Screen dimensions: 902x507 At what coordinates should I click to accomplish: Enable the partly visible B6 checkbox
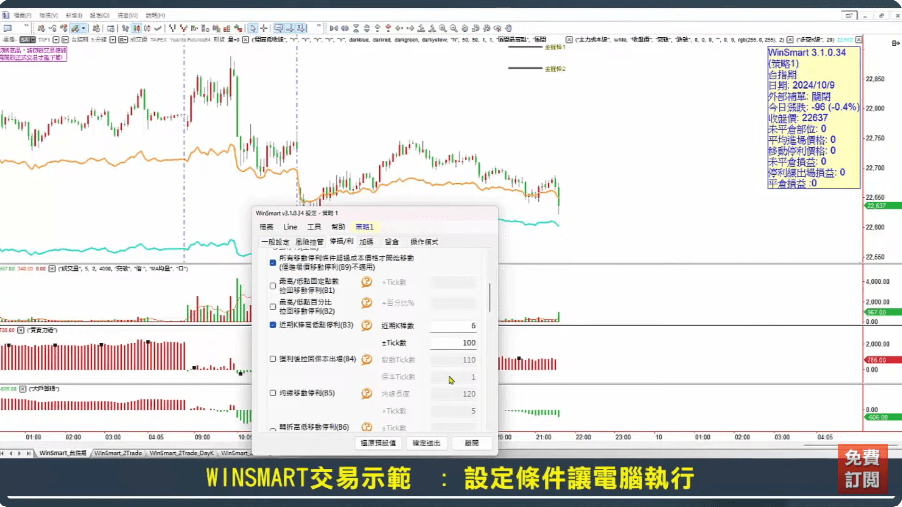pyautogui.click(x=273, y=429)
